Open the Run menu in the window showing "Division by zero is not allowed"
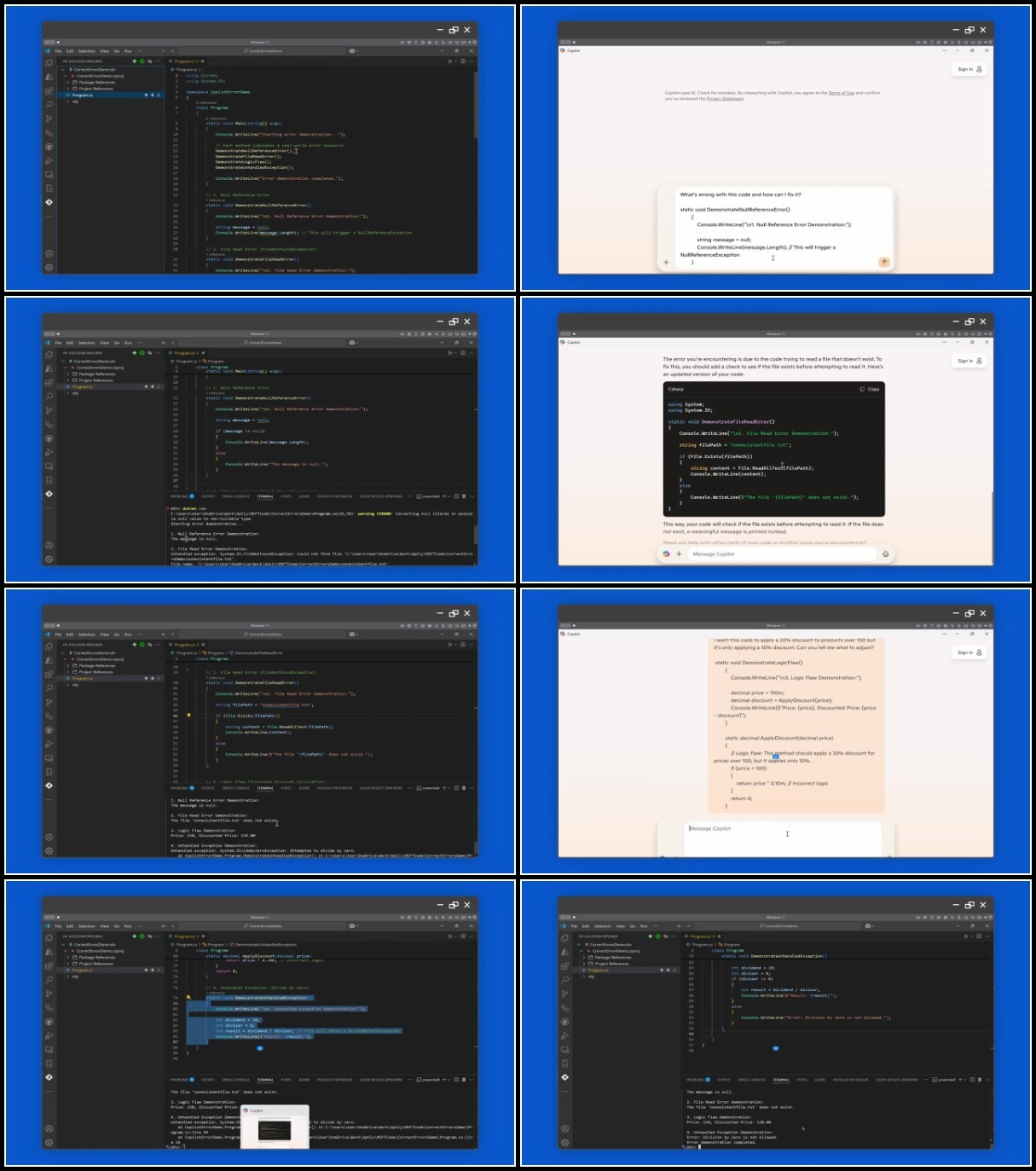Image resolution: width=1036 pixels, height=1171 pixels. coord(644,926)
